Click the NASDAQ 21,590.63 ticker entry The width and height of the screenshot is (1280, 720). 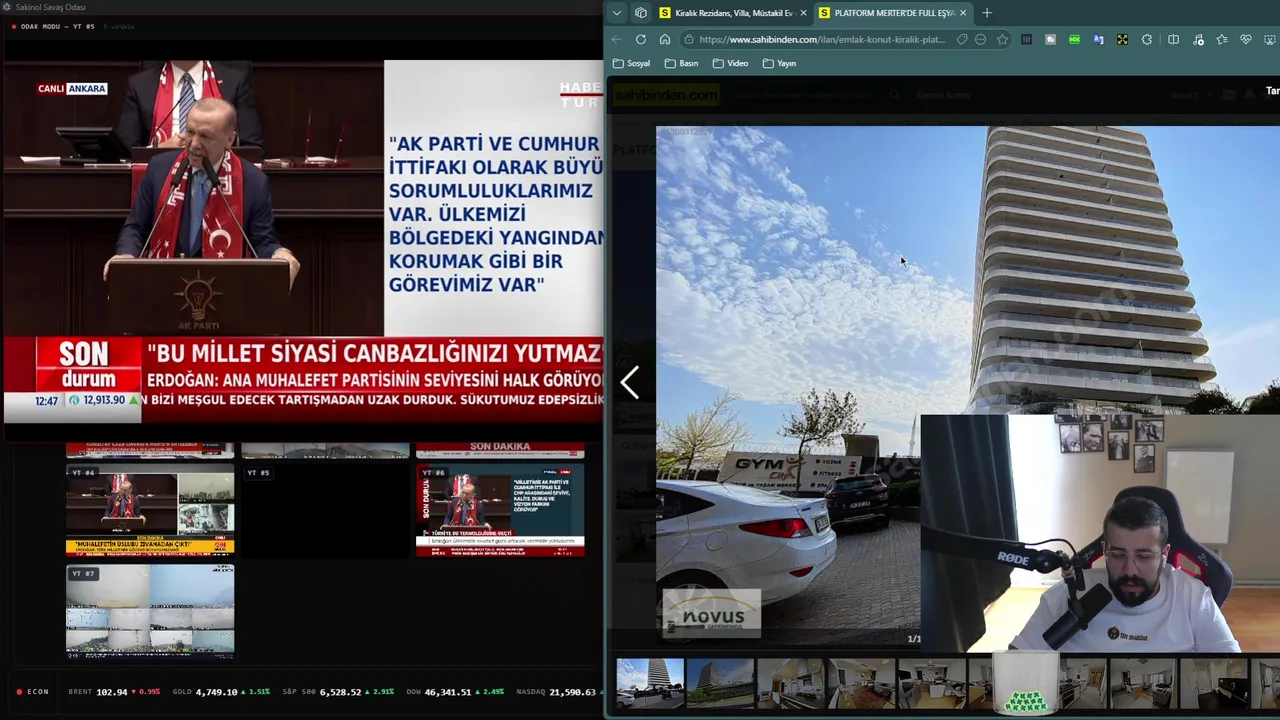coord(558,692)
